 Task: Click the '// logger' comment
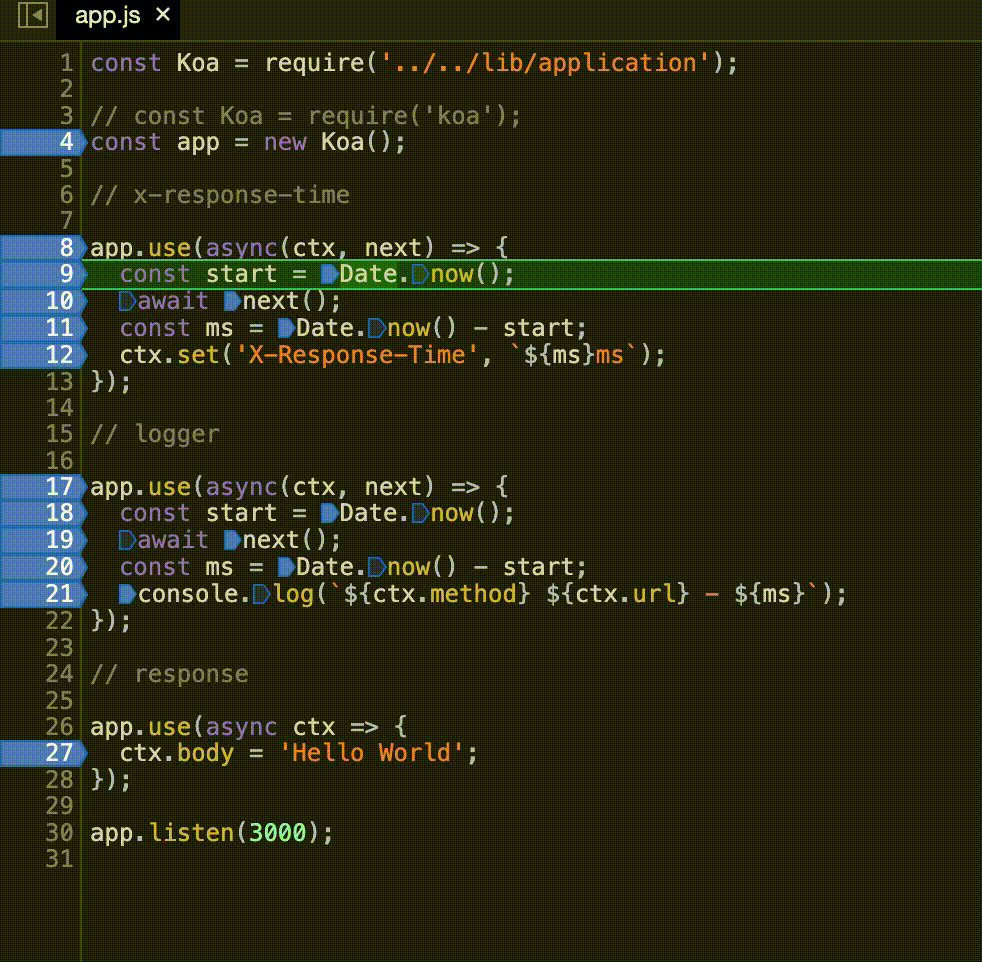pyautogui.click(x=155, y=435)
